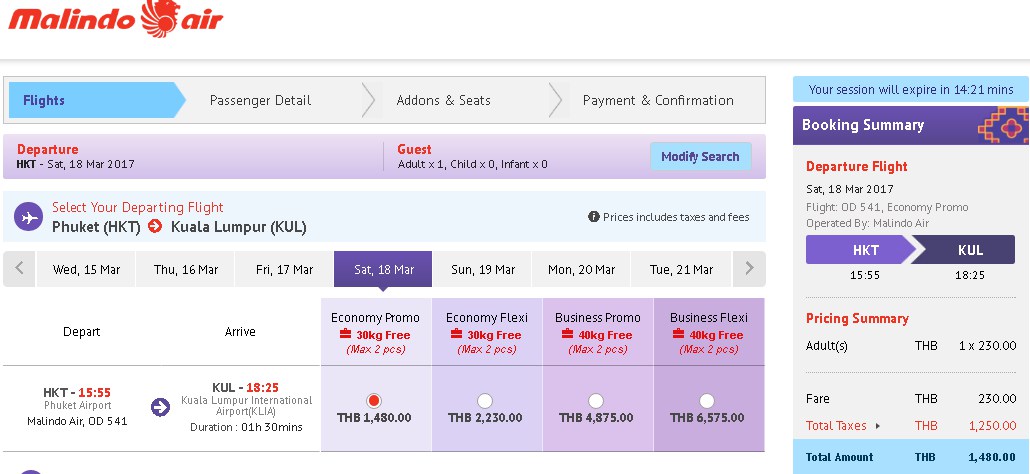
Task: Click the Booking Summary decorative pattern icon
Action: coord(1003,125)
